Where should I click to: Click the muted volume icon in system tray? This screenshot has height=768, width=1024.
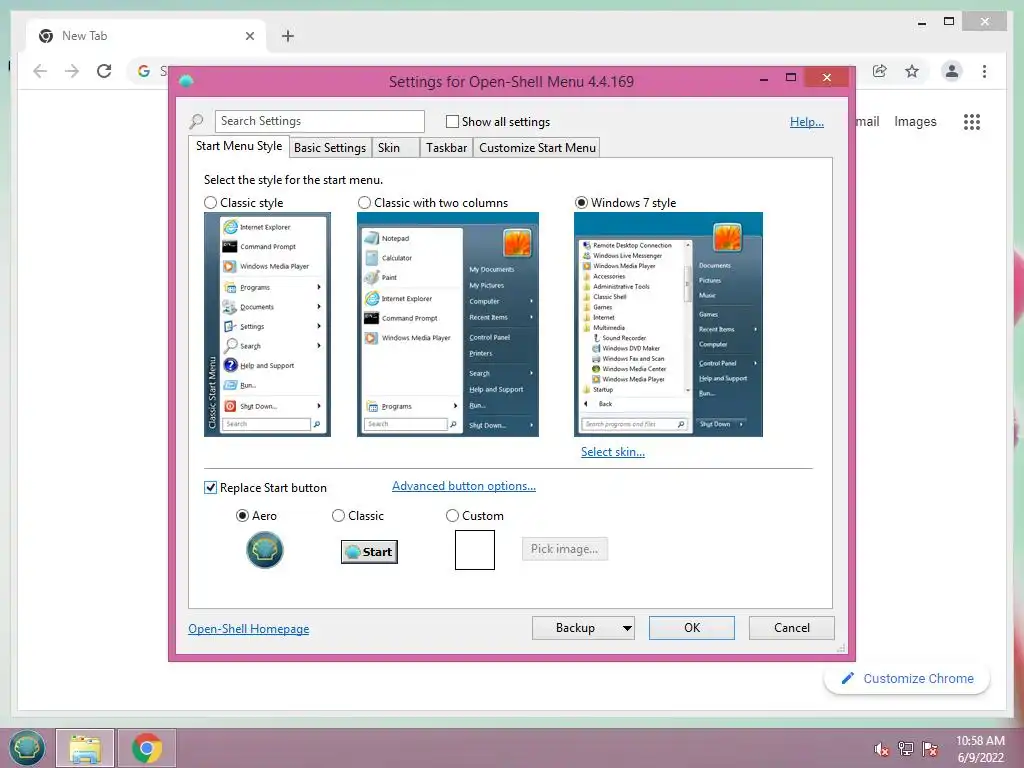tap(881, 749)
